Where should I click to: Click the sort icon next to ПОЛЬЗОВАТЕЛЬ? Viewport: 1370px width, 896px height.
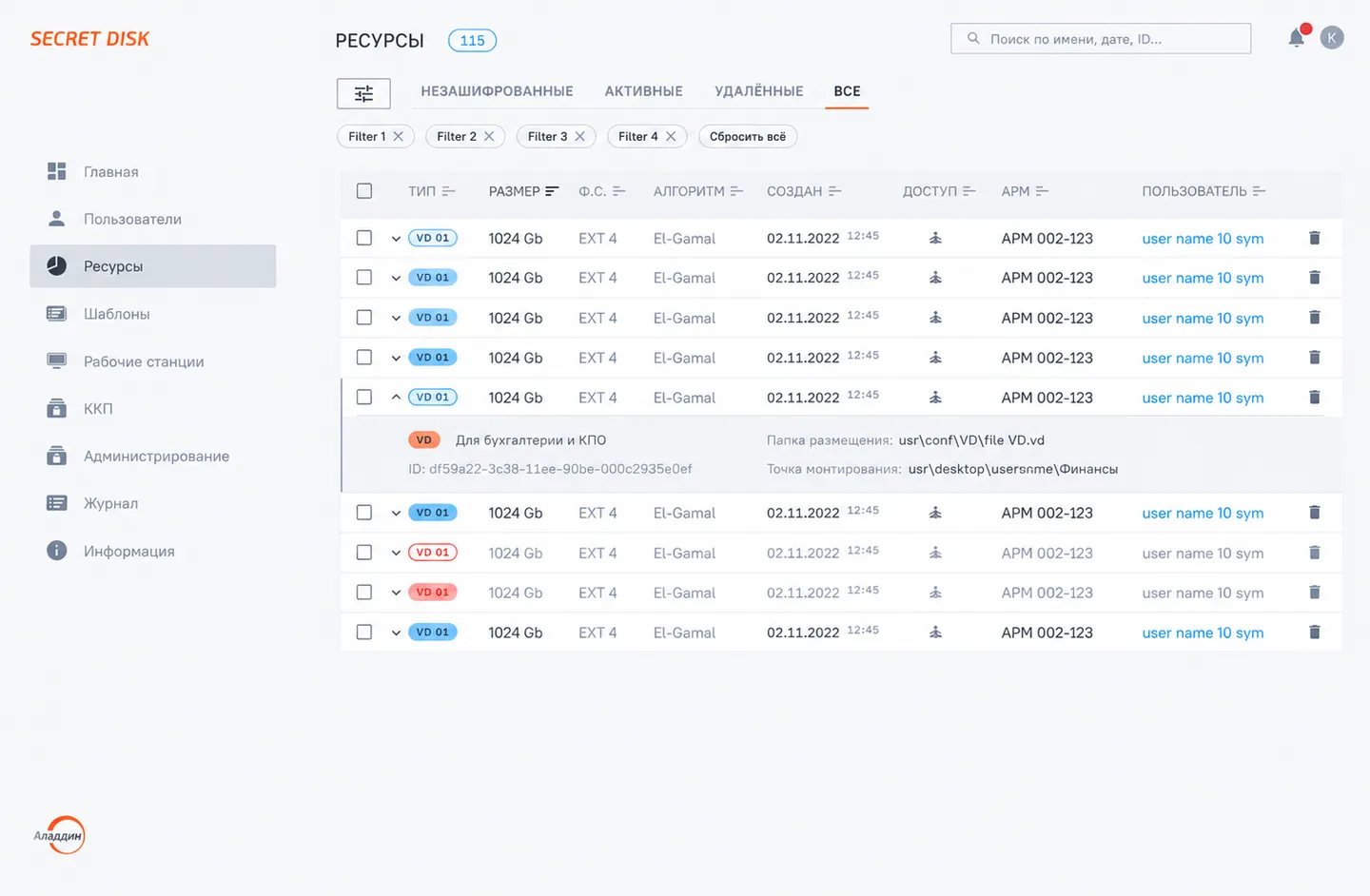click(1259, 191)
